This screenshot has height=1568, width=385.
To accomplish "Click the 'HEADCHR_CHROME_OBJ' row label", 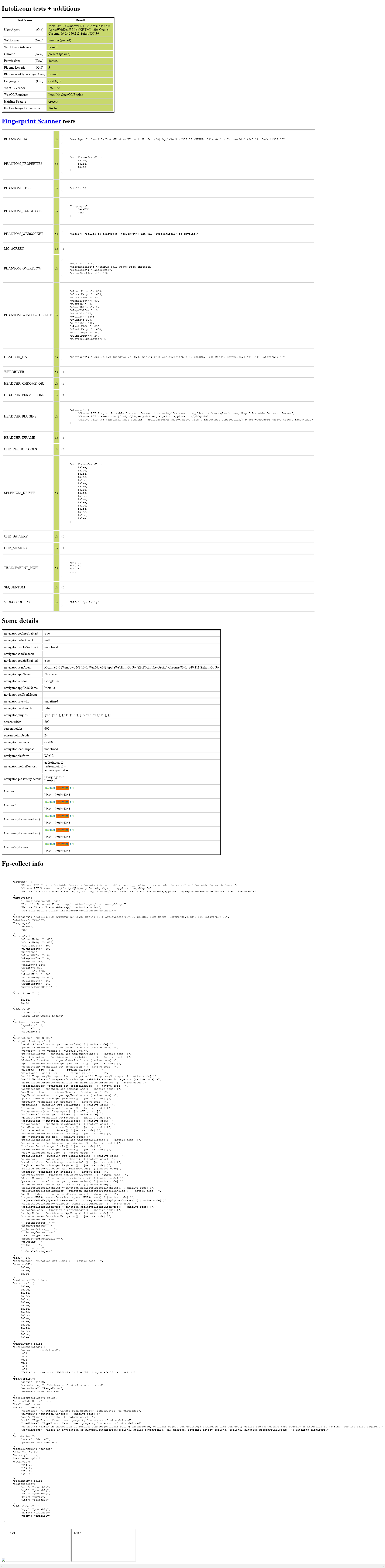I will 24,384.
